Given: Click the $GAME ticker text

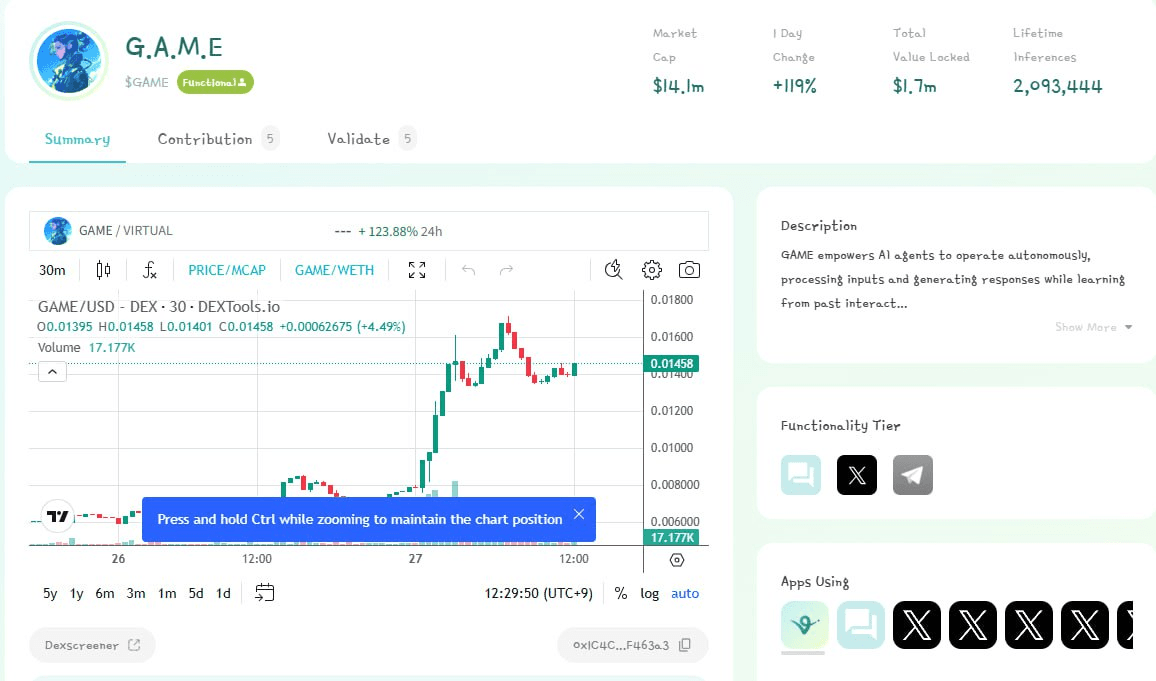Looking at the screenshot, I should 147,82.
